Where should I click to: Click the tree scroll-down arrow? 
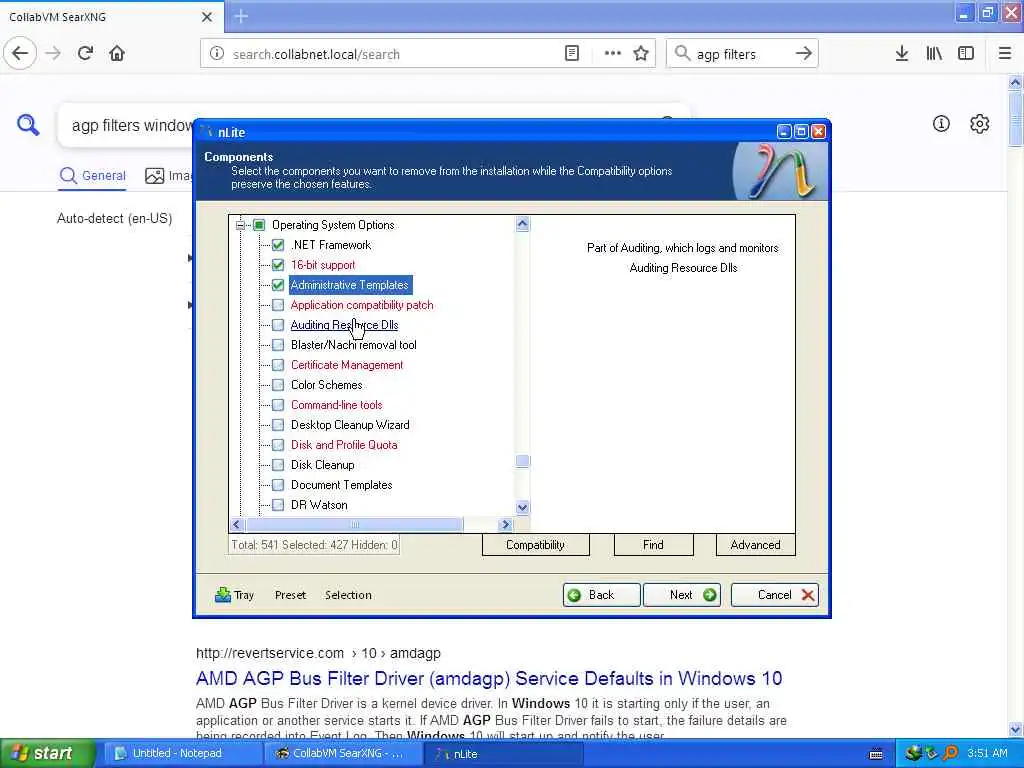click(x=522, y=507)
